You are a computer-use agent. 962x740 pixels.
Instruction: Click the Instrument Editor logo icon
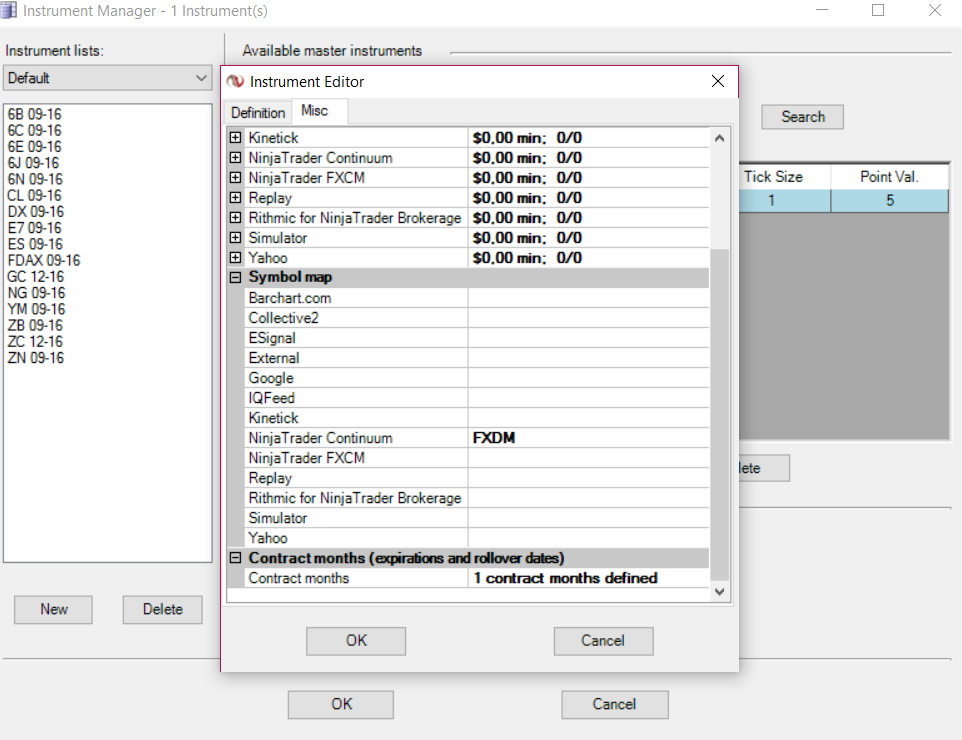point(235,82)
